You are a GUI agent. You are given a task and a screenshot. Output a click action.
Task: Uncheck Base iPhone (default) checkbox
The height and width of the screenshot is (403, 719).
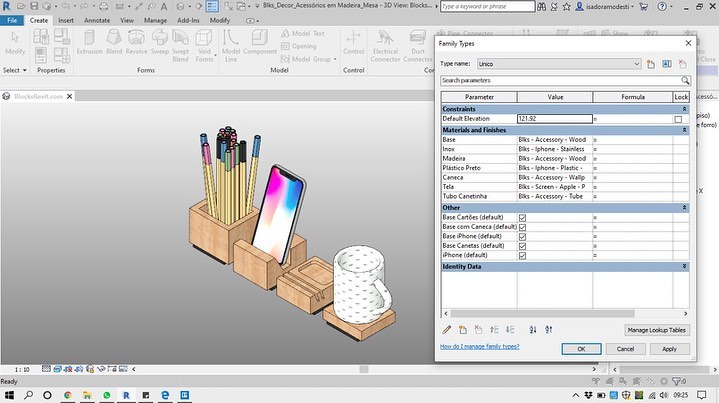522,237
